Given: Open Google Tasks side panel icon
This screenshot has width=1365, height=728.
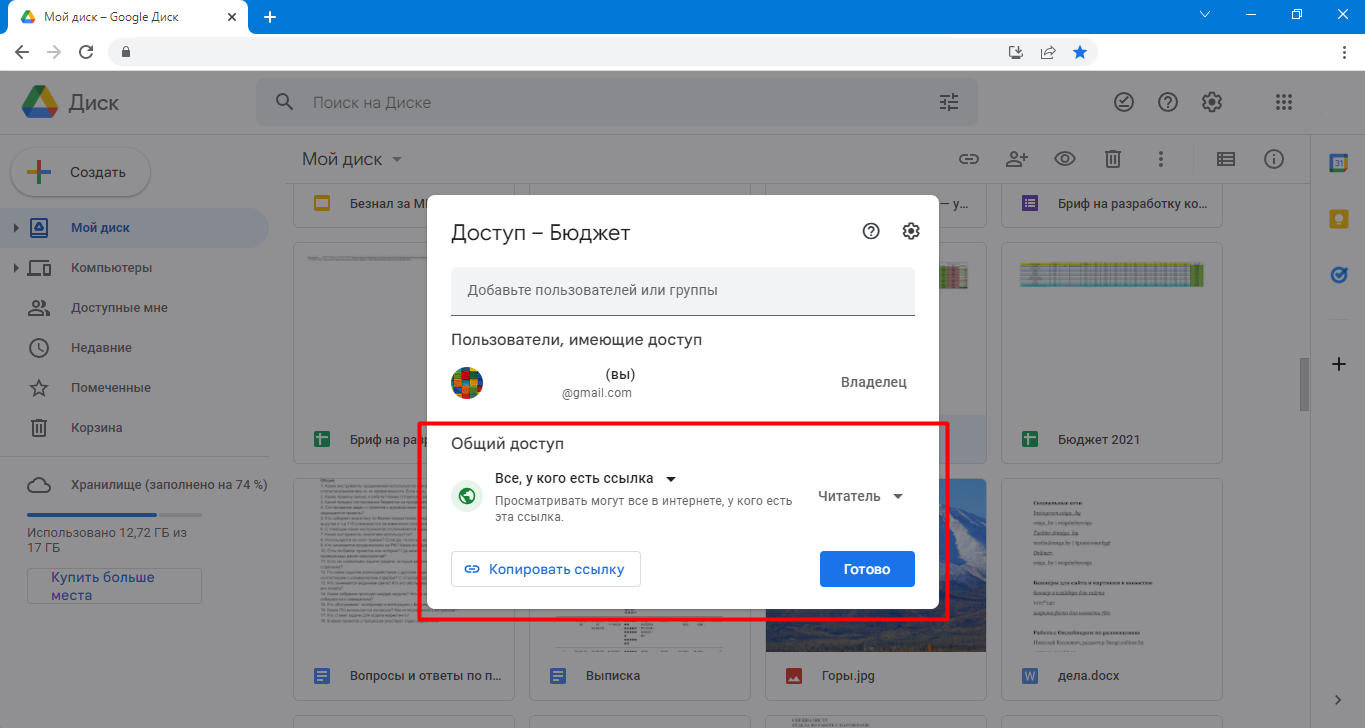Looking at the screenshot, I should pos(1338,274).
